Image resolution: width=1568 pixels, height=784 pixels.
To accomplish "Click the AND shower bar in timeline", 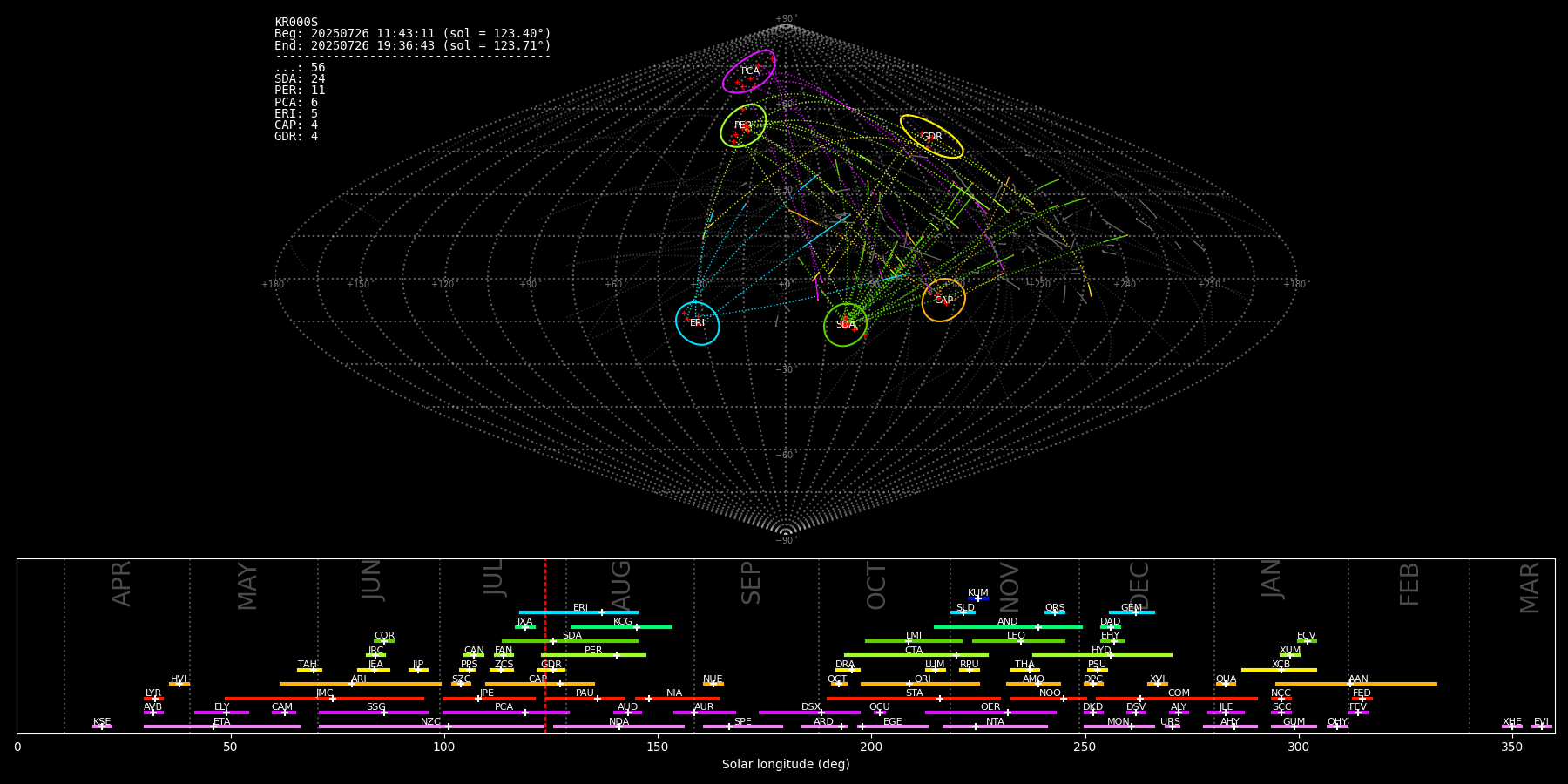I will click(x=1008, y=627).
